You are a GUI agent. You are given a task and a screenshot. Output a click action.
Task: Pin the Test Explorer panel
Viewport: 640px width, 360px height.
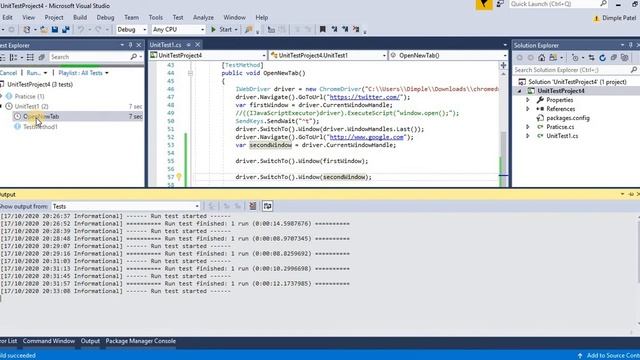130,45
